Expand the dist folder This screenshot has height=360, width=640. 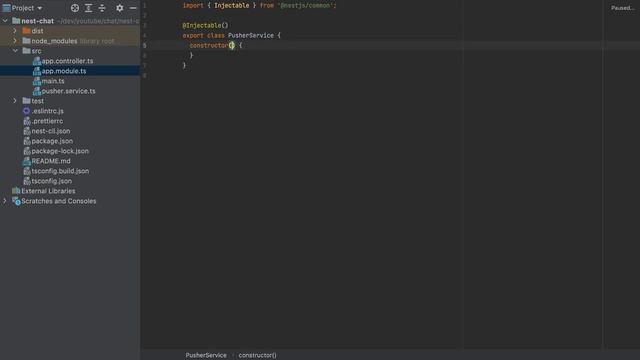[15, 31]
